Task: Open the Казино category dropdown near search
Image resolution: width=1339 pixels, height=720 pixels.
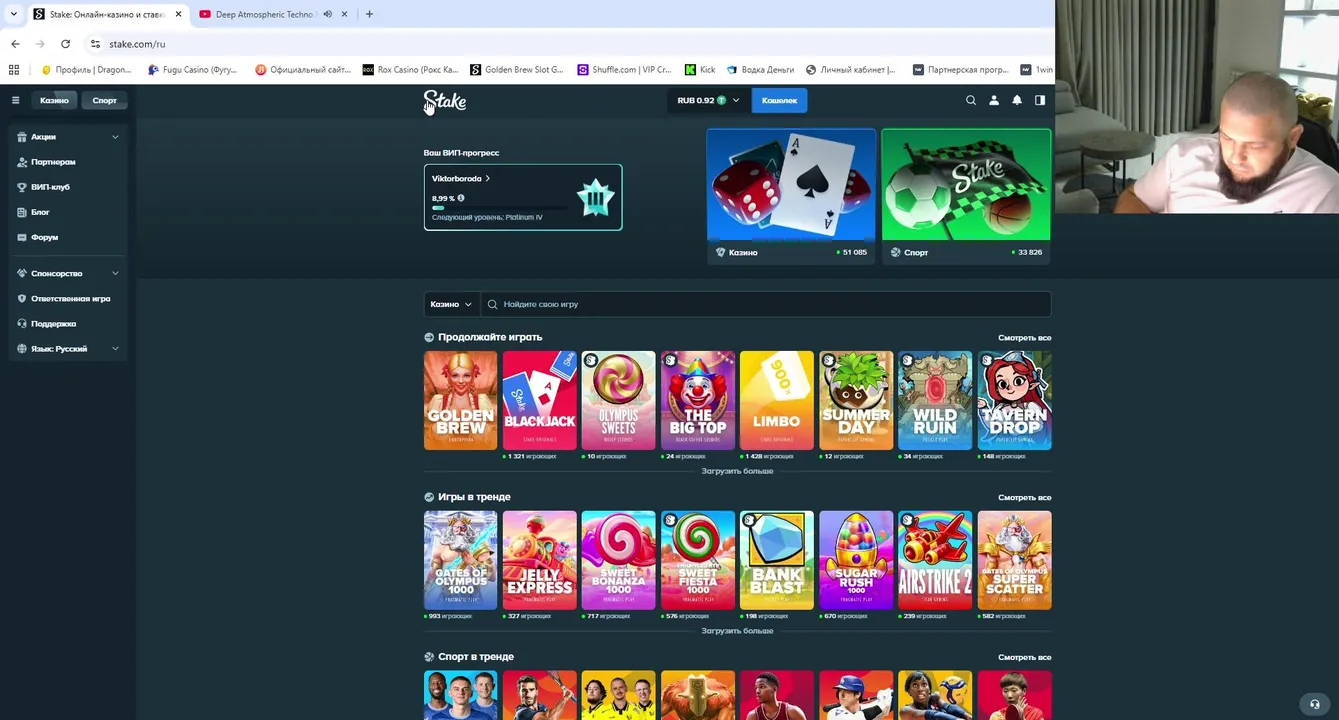Action: 450,304
